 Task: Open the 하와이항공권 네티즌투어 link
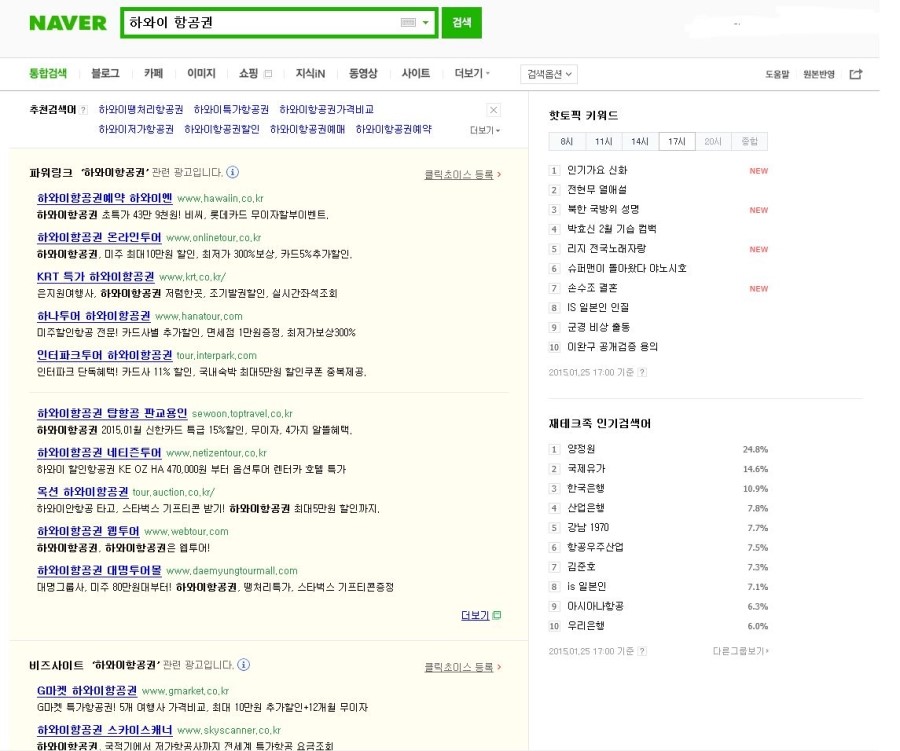pyautogui.click(x=99, y=452)
